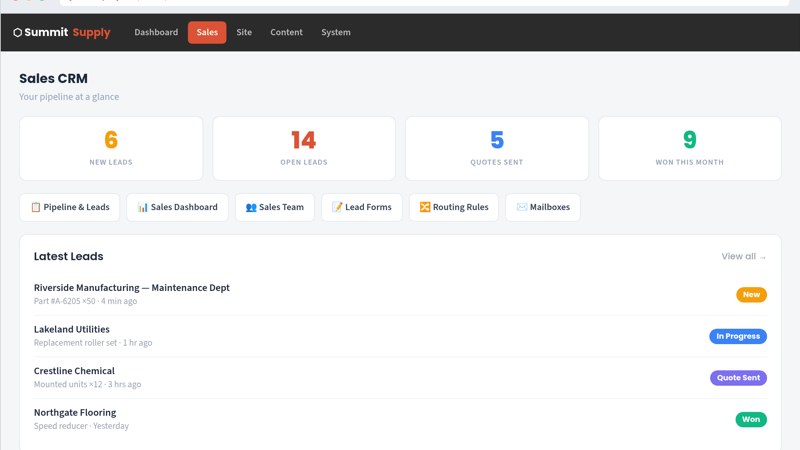Click the envelope icon on Mailboxes
800x450 pixels.
[521, 207]
